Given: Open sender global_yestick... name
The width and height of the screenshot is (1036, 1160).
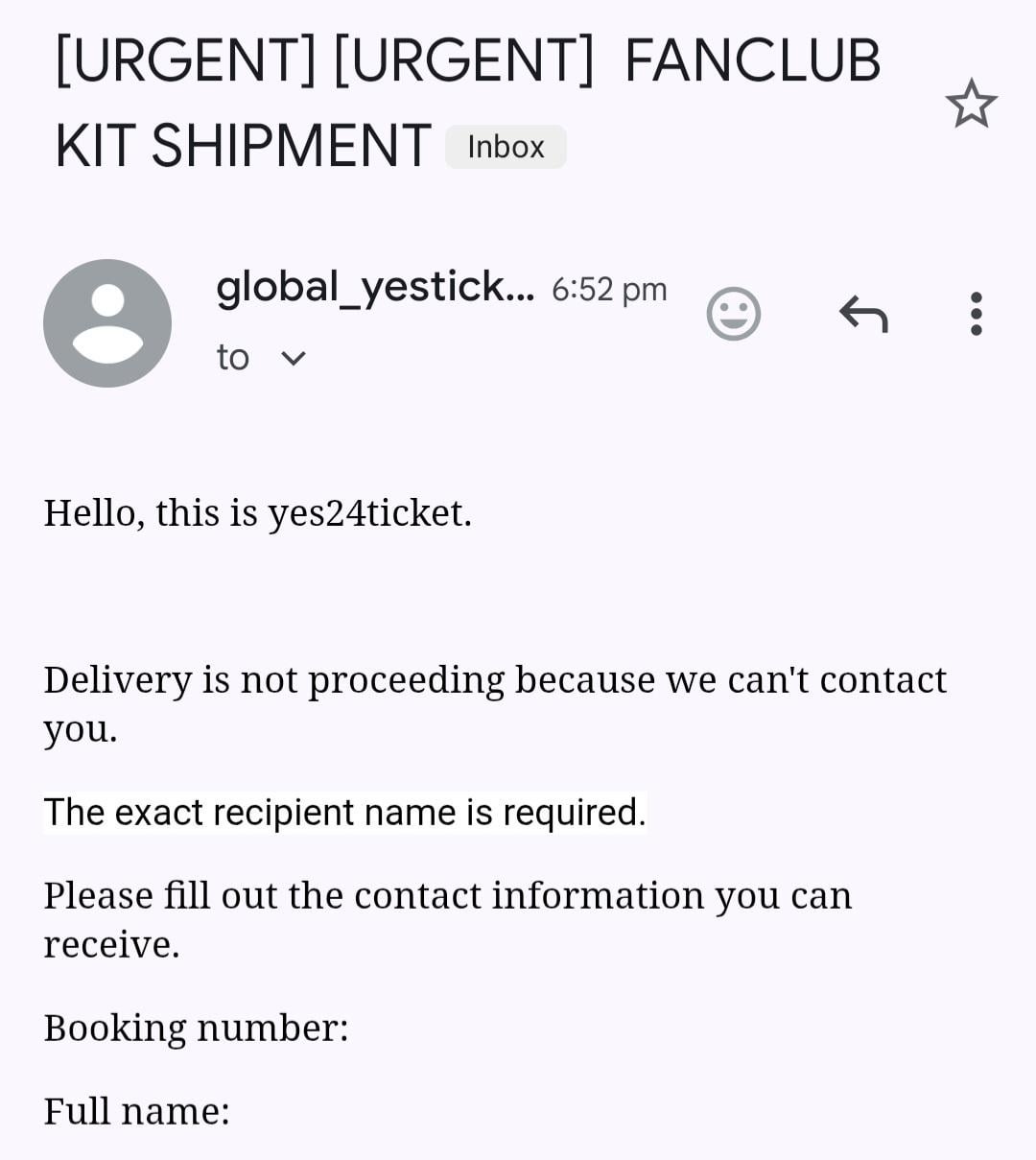Looking at the screenshot, I should click(x=374, y=287).
